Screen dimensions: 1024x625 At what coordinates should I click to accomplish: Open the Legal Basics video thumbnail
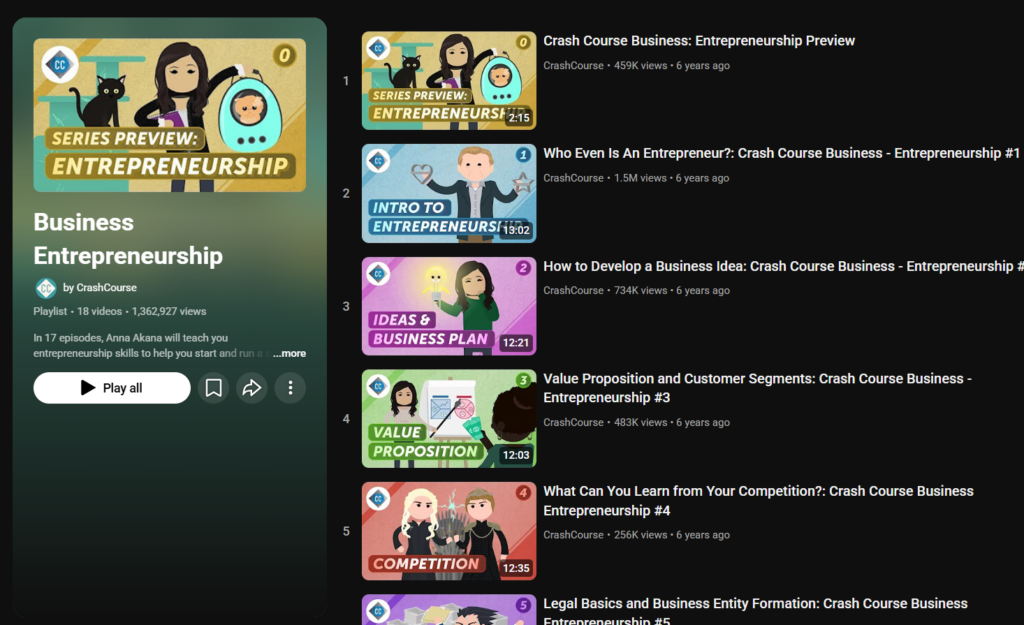click(x=449, y=610)
